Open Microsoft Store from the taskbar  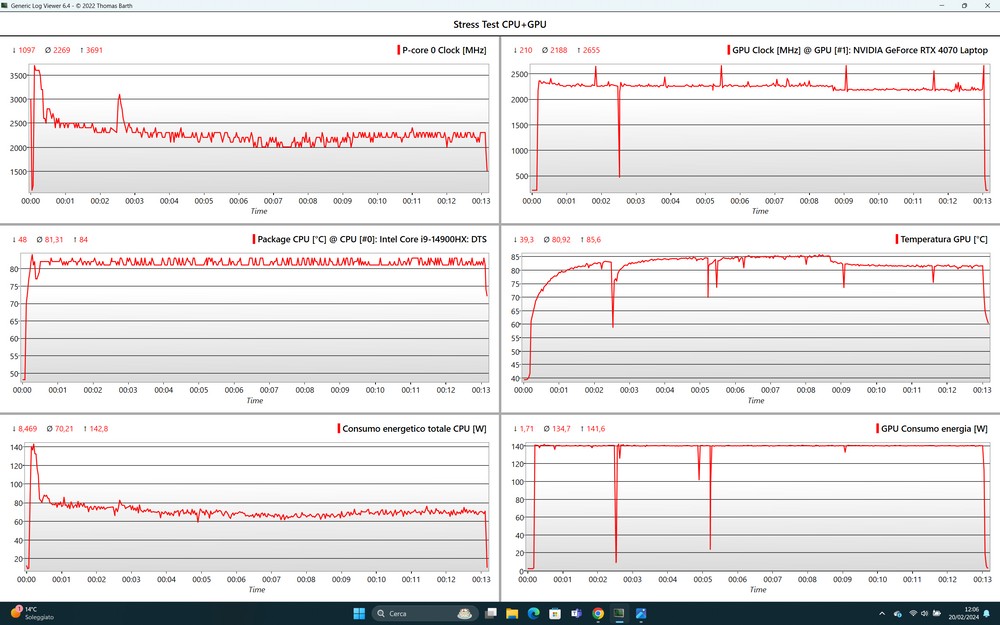point(555,613)
